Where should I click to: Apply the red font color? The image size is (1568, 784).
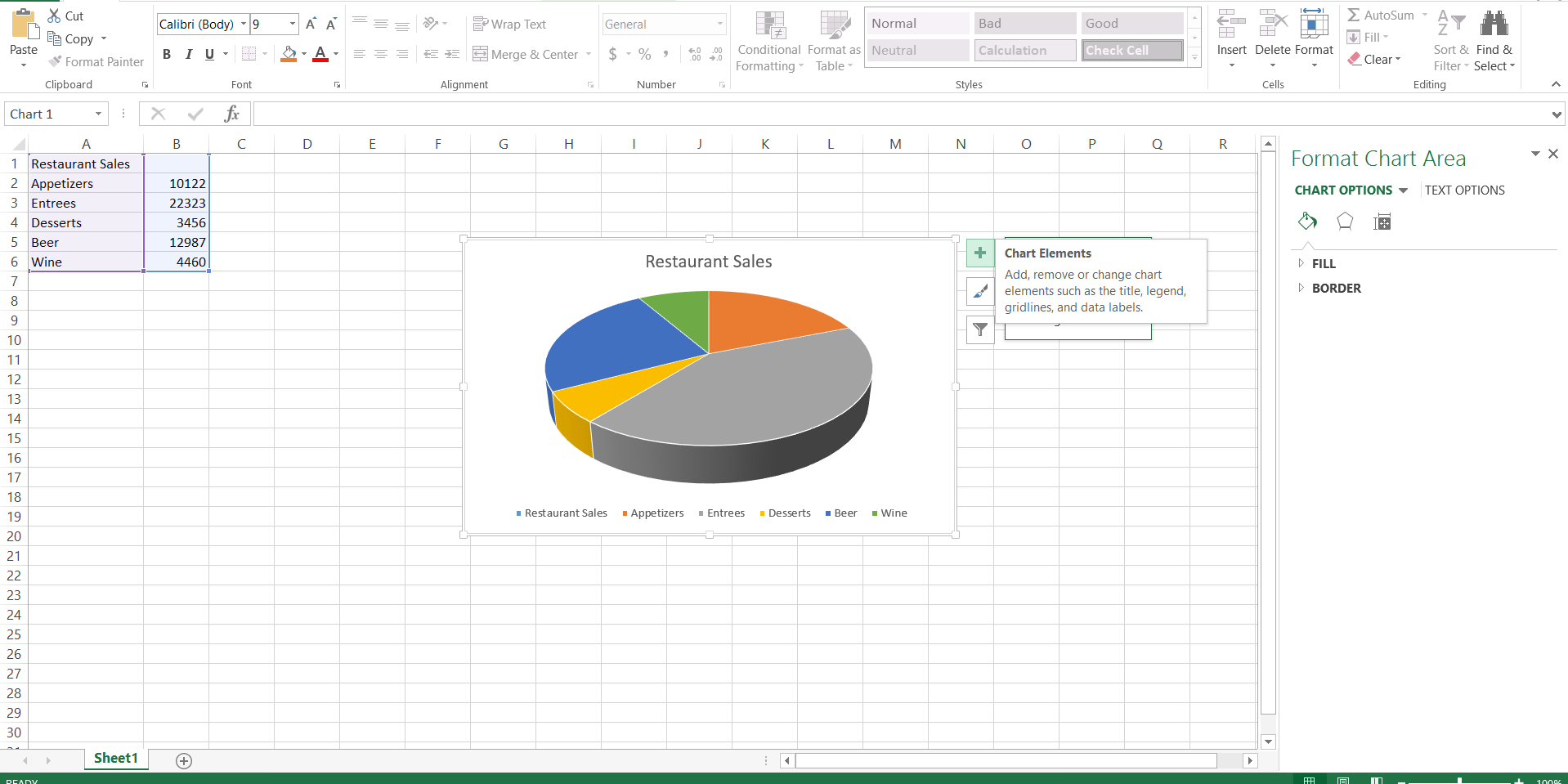pos(320,54)
